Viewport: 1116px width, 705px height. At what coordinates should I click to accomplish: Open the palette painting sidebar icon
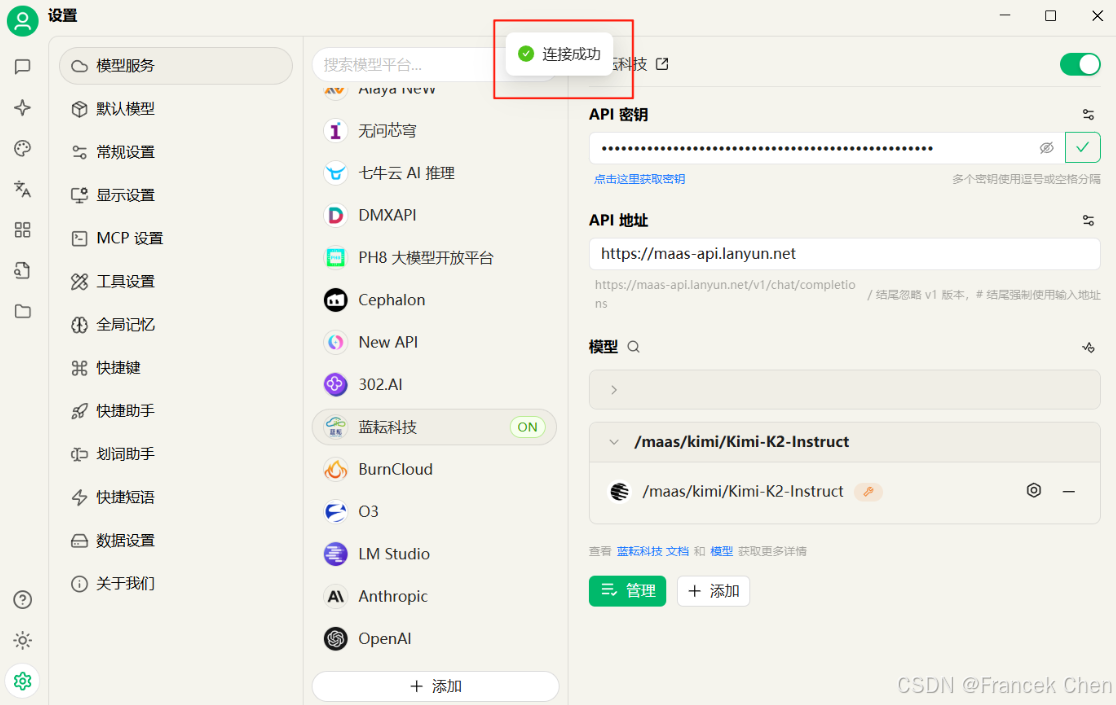point(23,148)
